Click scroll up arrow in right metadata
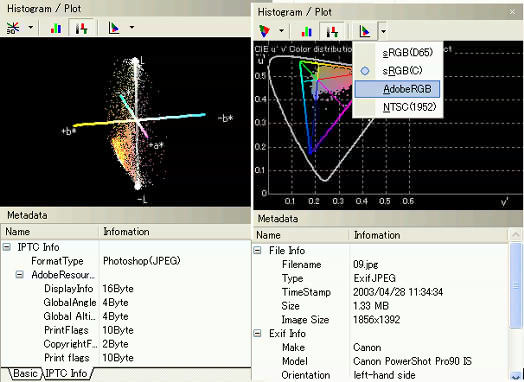 (x=516, y=235)
